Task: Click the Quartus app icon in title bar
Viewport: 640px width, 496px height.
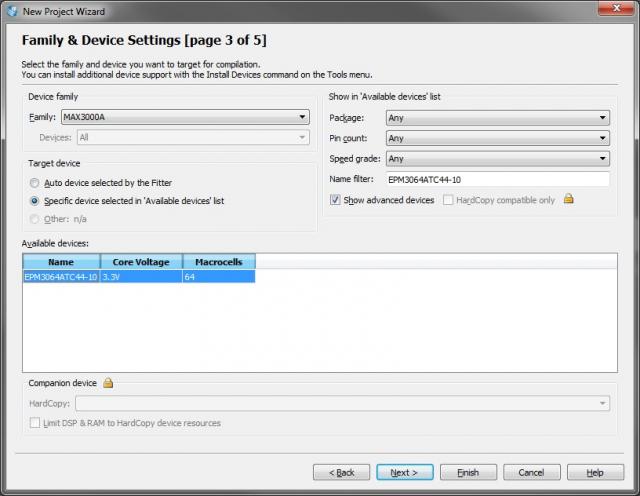Action: click(x=12, y=11)
